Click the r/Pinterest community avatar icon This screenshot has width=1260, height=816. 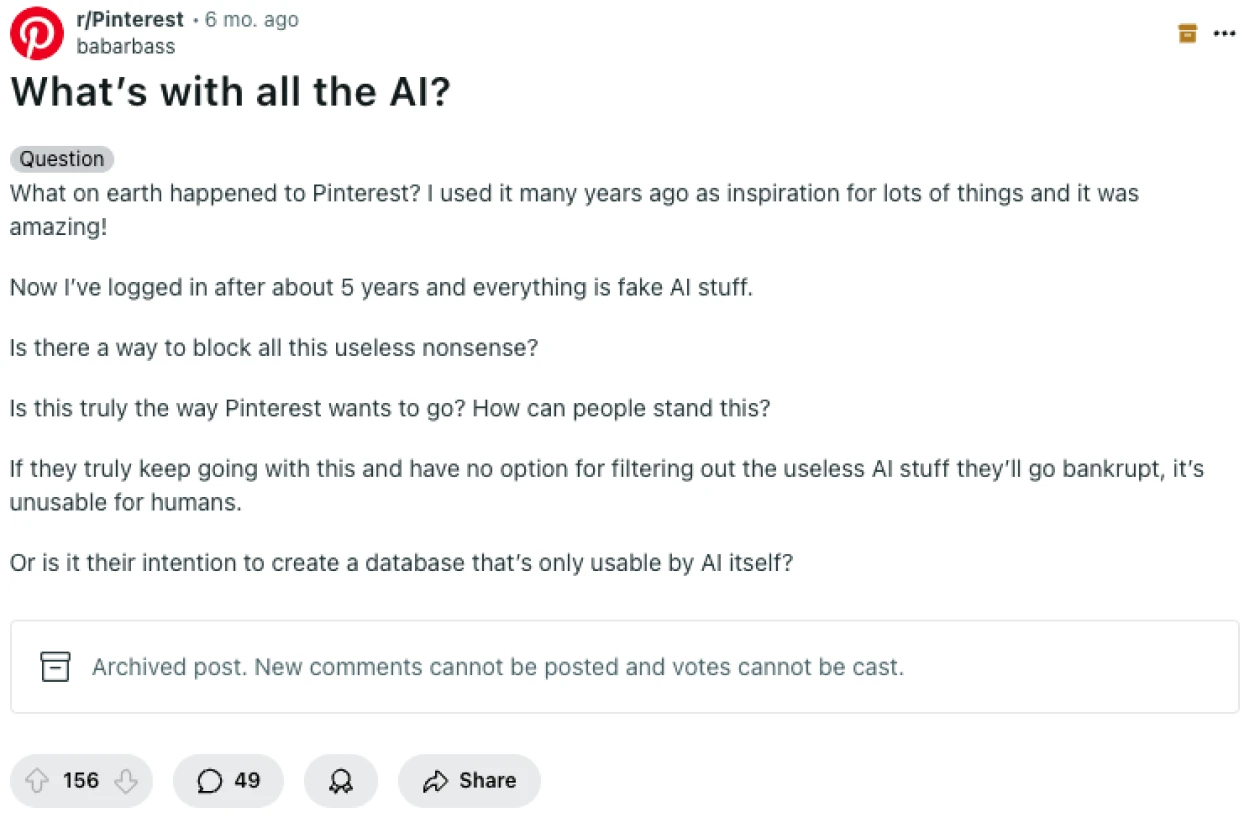[37, 33]
